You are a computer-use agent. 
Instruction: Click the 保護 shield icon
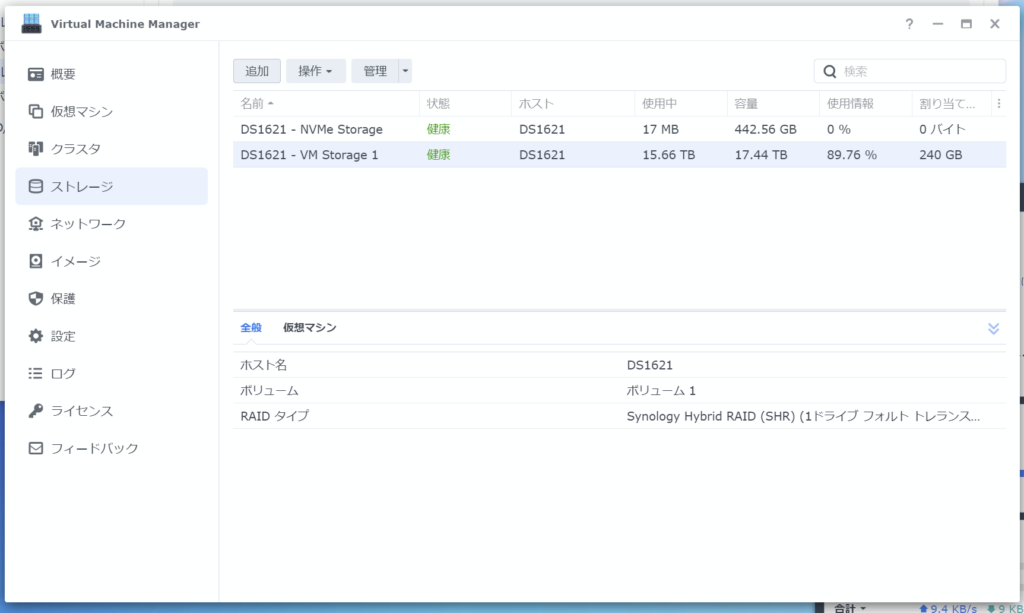(35, 298)
